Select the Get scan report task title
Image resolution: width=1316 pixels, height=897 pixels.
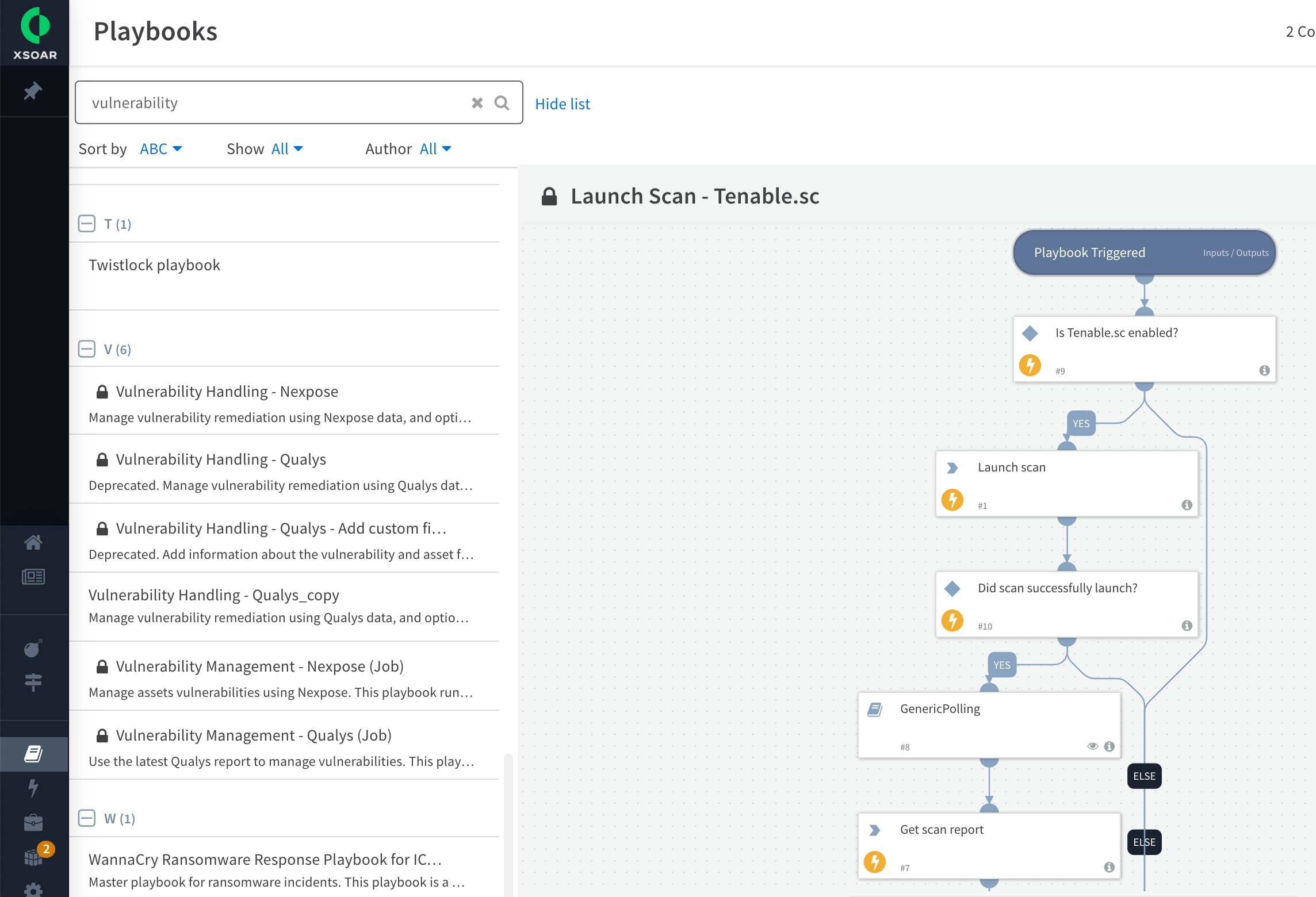[x=942, y=830]
